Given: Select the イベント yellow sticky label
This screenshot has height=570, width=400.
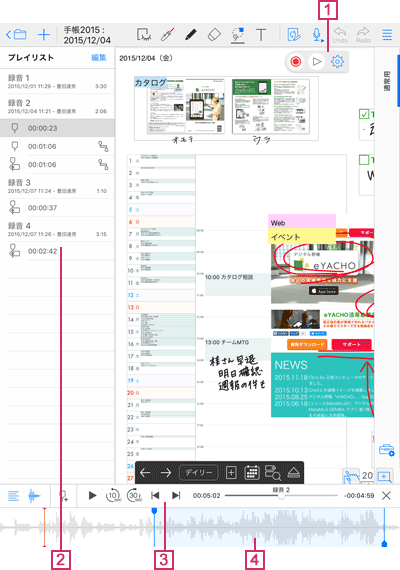Looking at the screenshot, I should 302,236.
